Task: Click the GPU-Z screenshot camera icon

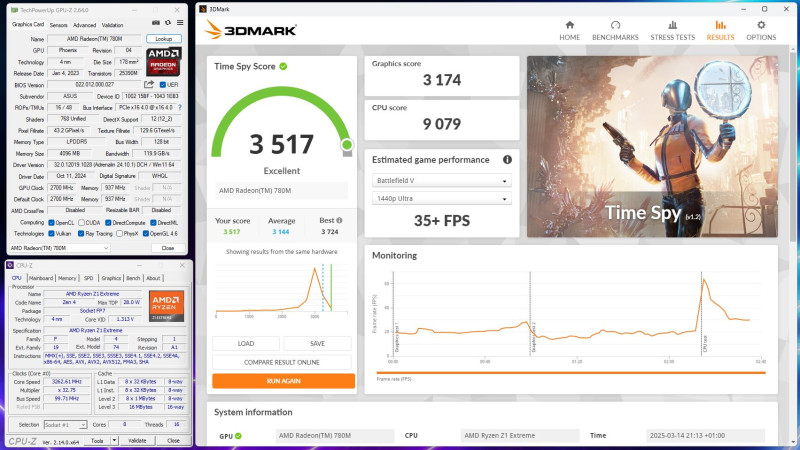Action: pyautogui.click(x=156, y=23)
